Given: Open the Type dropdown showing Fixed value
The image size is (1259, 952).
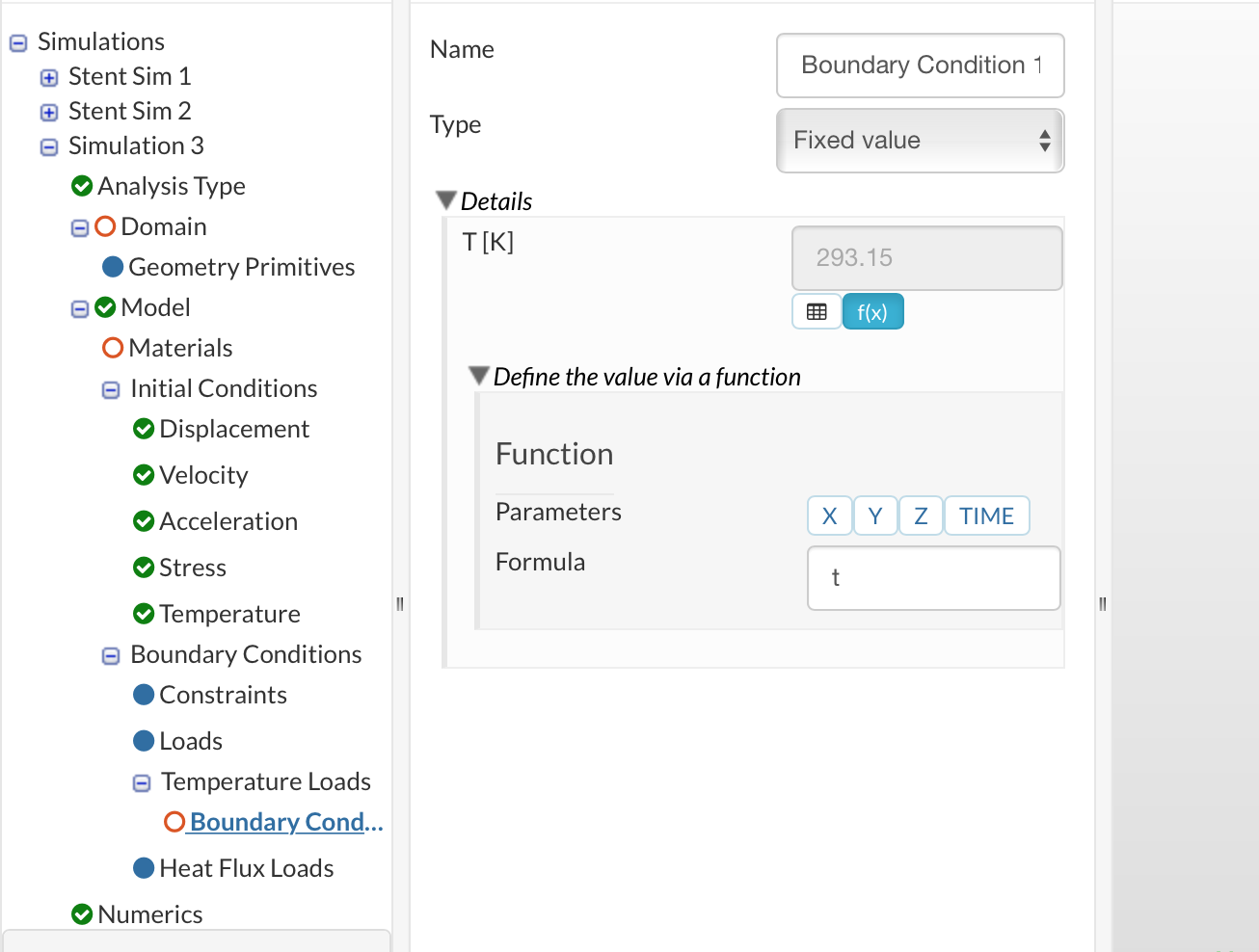Looking at the screenshot, I should (x=920, y=141).
